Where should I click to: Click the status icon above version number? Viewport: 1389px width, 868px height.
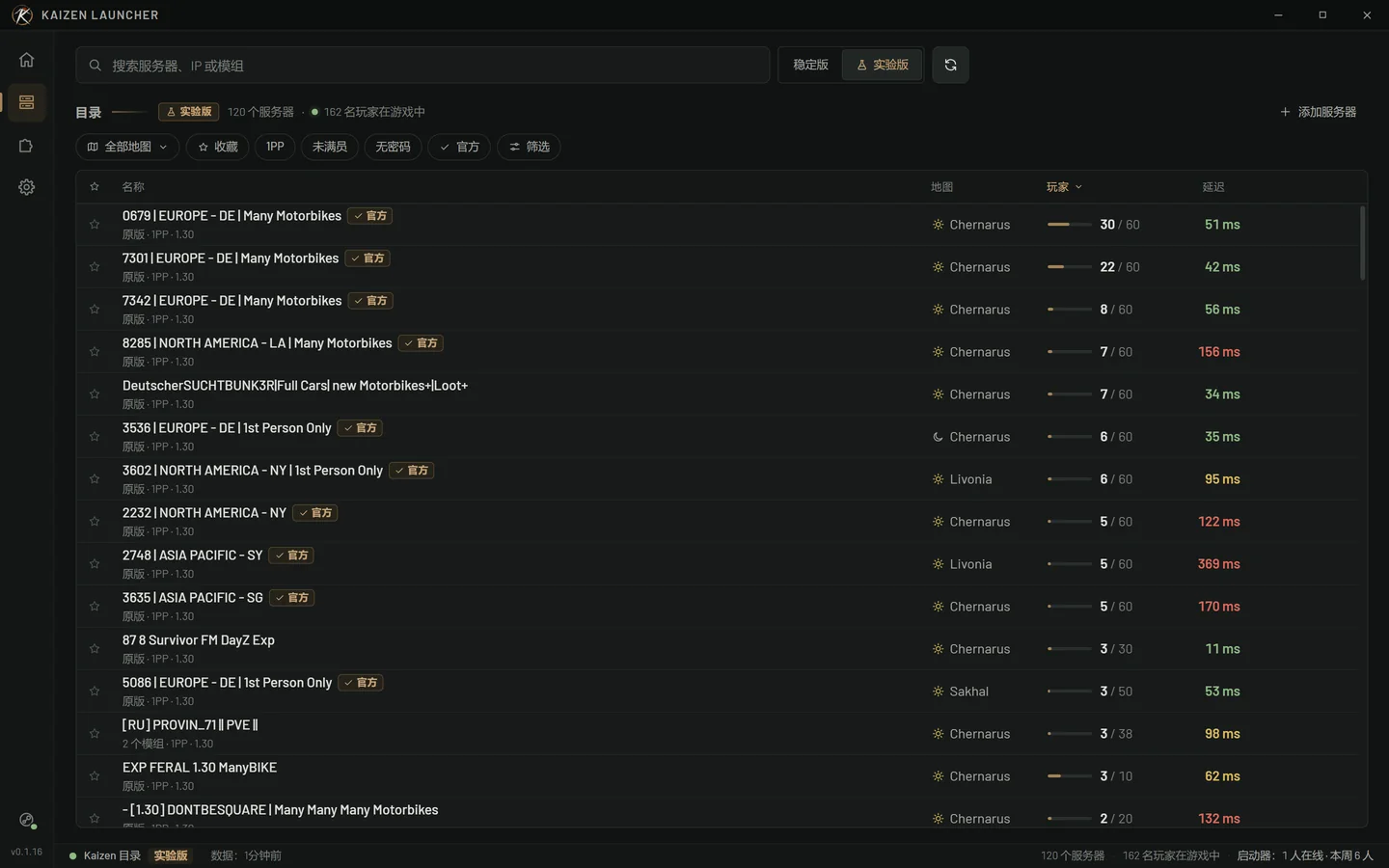click(x=27, y=821)
